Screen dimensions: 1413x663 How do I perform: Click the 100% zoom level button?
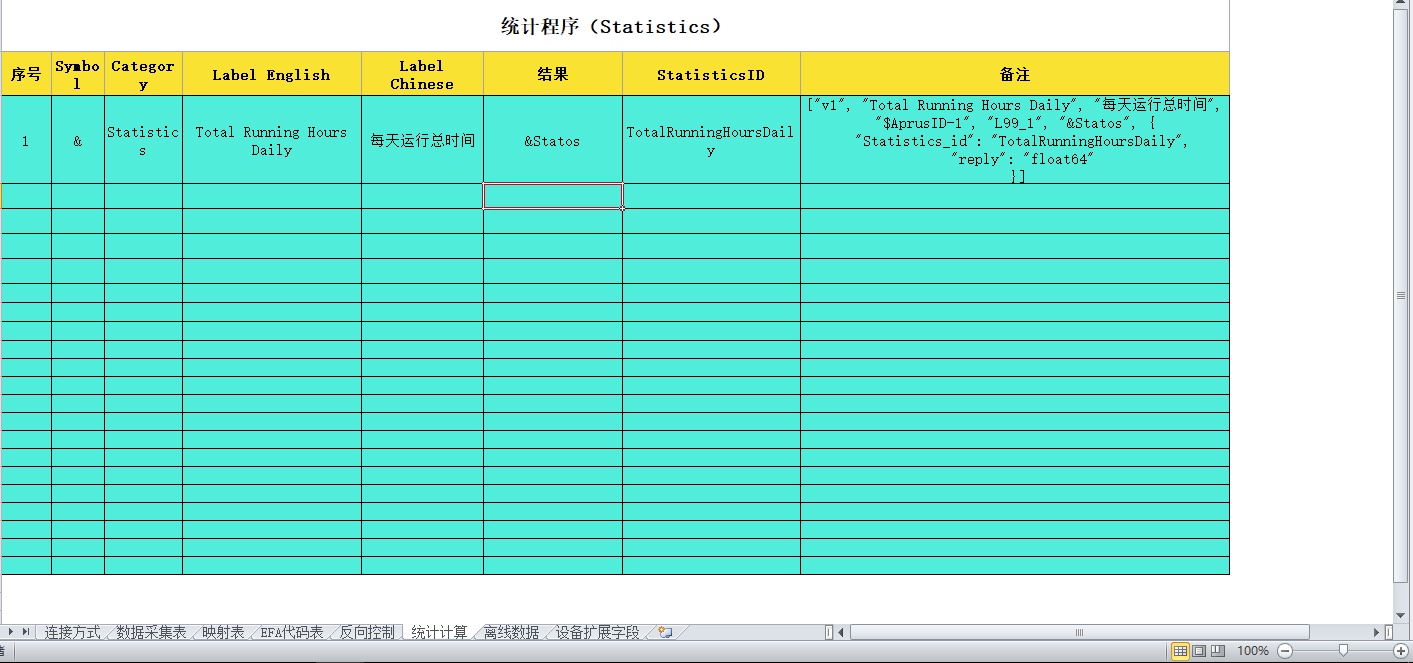pyautogui.click(x=1252, y=651)
